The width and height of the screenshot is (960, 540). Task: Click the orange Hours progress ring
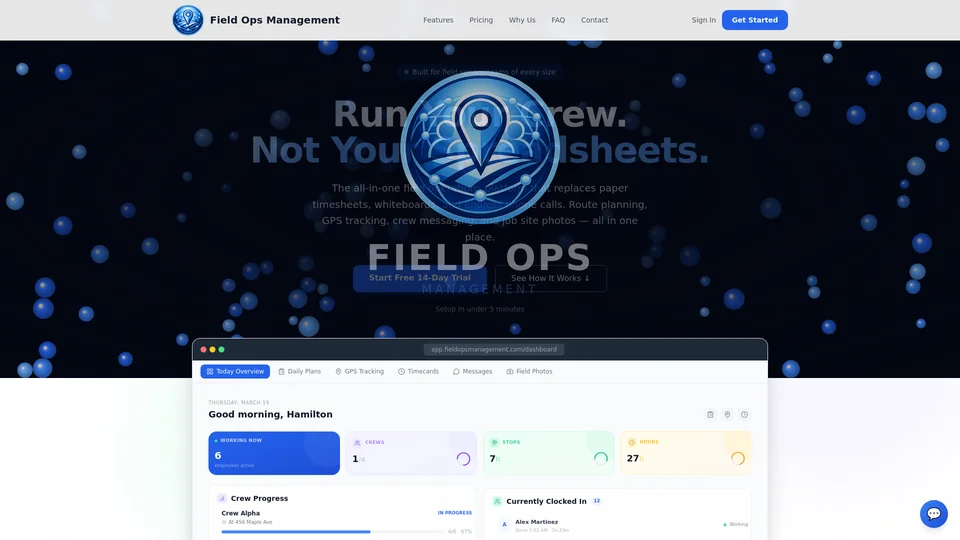(738, 458)
